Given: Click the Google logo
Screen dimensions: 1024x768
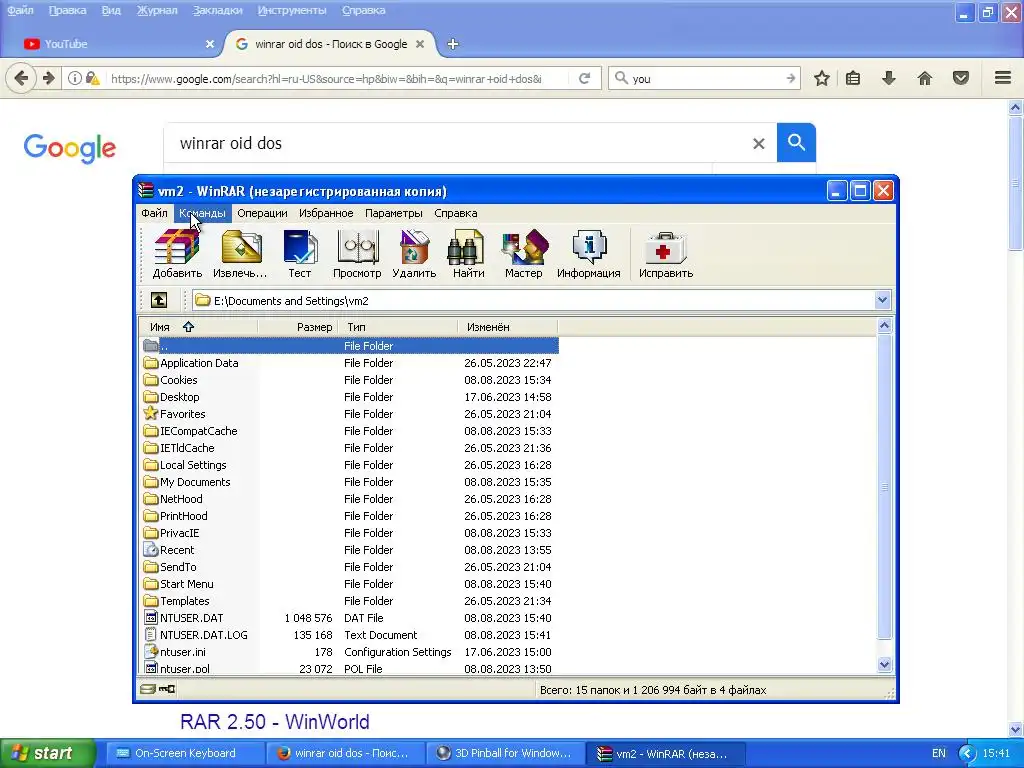Looking at the screenshot, I should [x=70, y=148].
